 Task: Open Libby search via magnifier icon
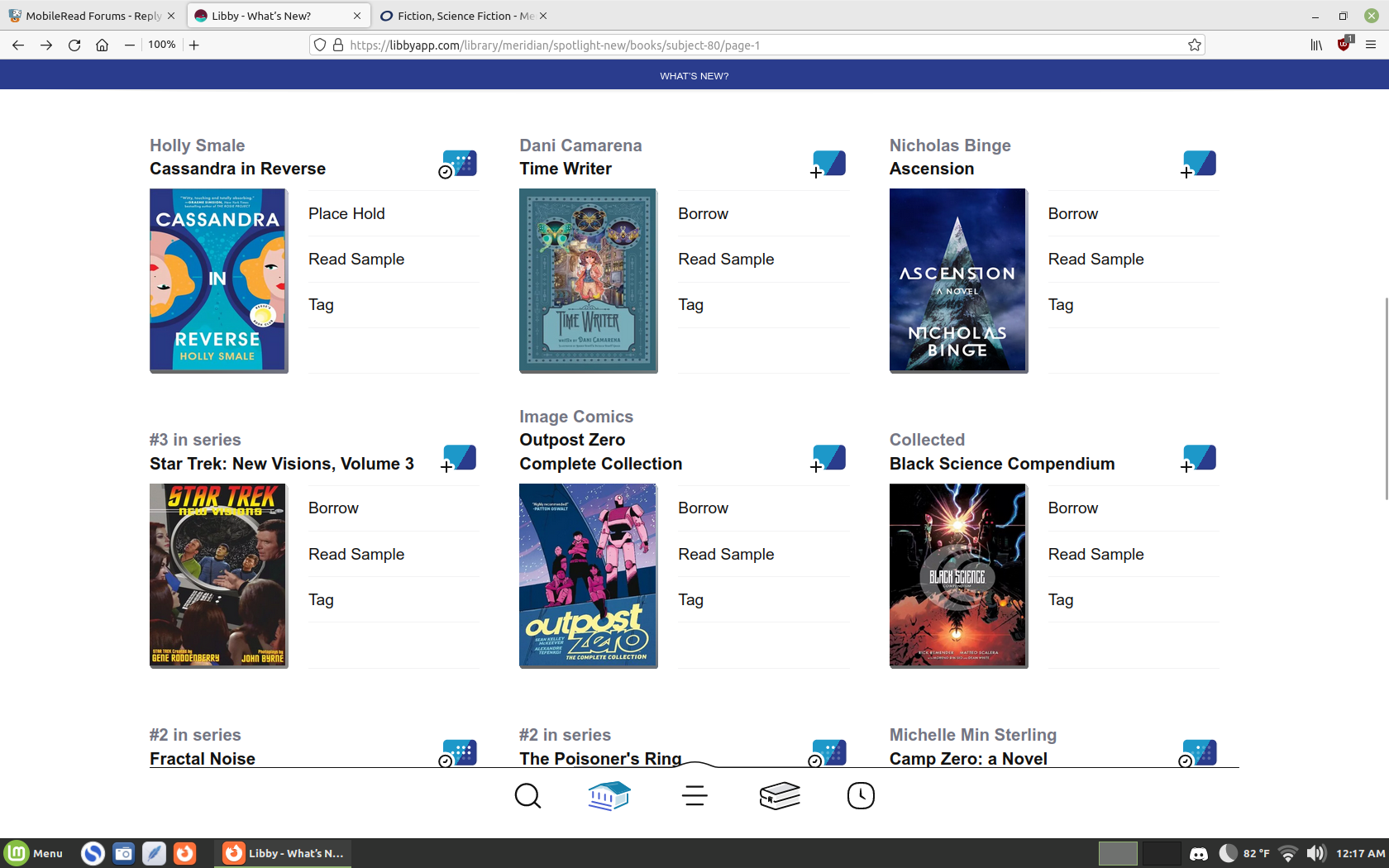tap(527, 796)
